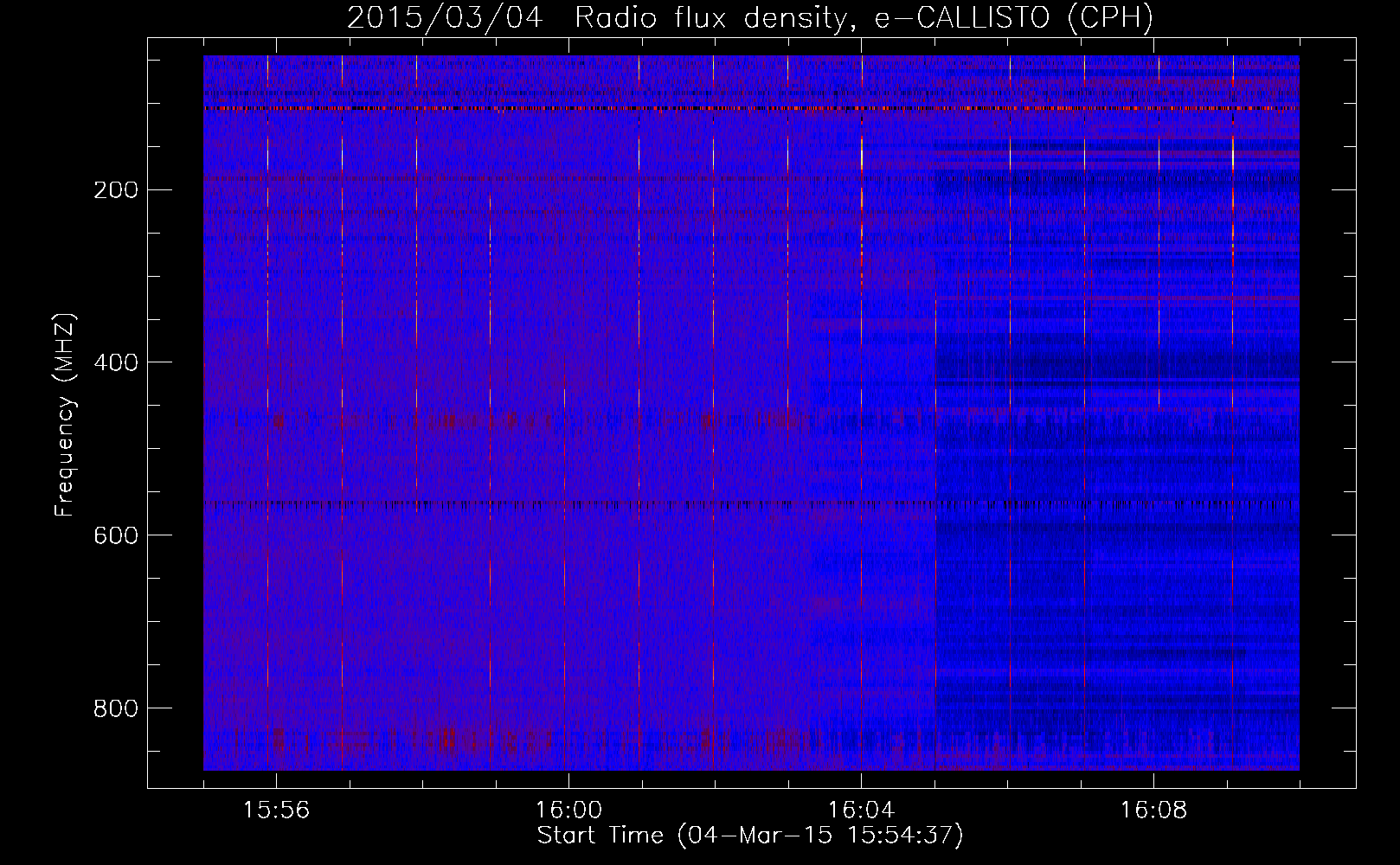The width and height of the screenshot is (1400, 865).
Task: Click the 200 frequency tick label
Action: 116,189
